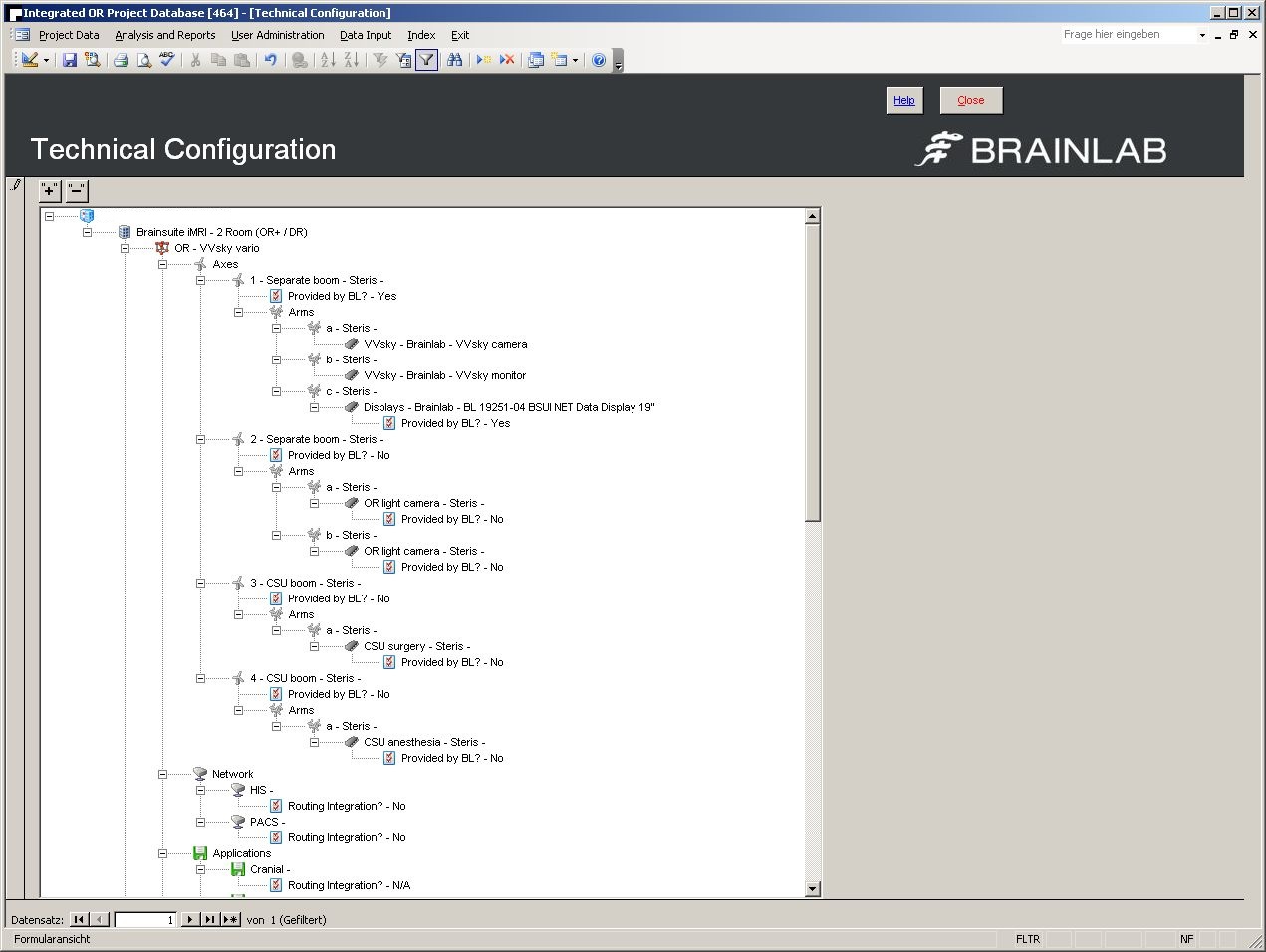Click the Copy toolbar icon
Viewport: 1266px width, 952px height.
[x=219, y=60]
